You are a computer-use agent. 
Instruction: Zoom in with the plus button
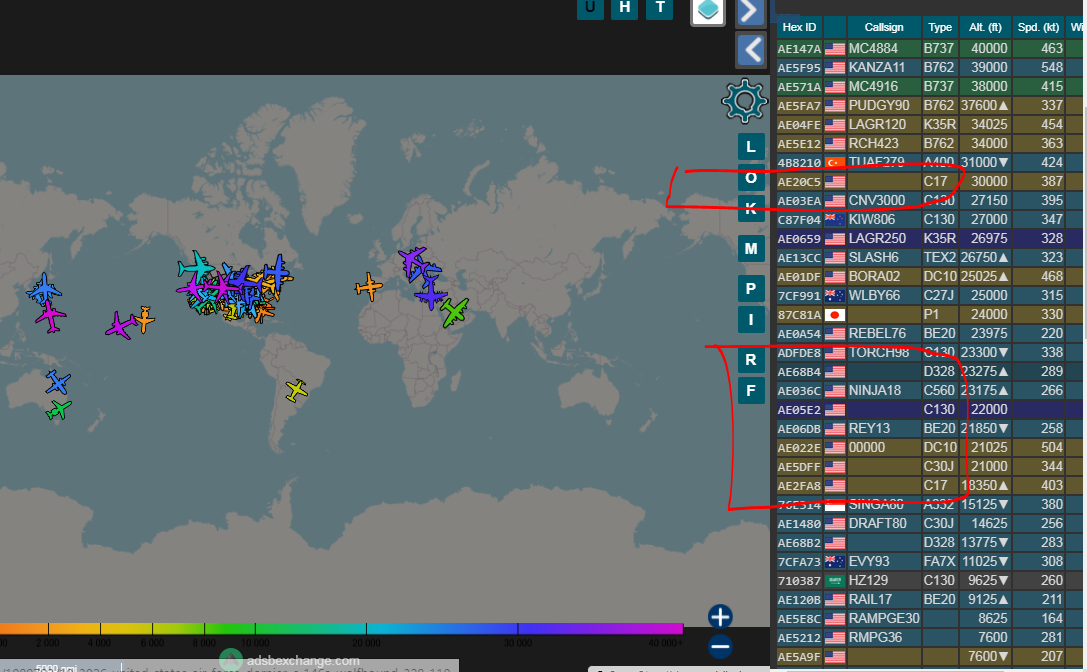click(x=720, y=617)
